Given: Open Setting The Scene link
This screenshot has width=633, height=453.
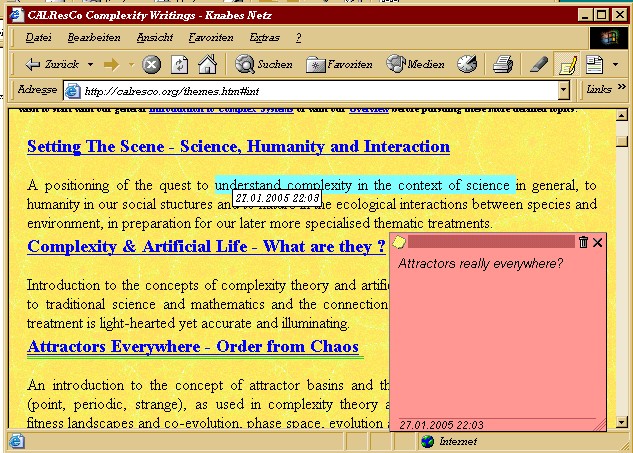Looking at the screenshot, I should tap(238, 147).
